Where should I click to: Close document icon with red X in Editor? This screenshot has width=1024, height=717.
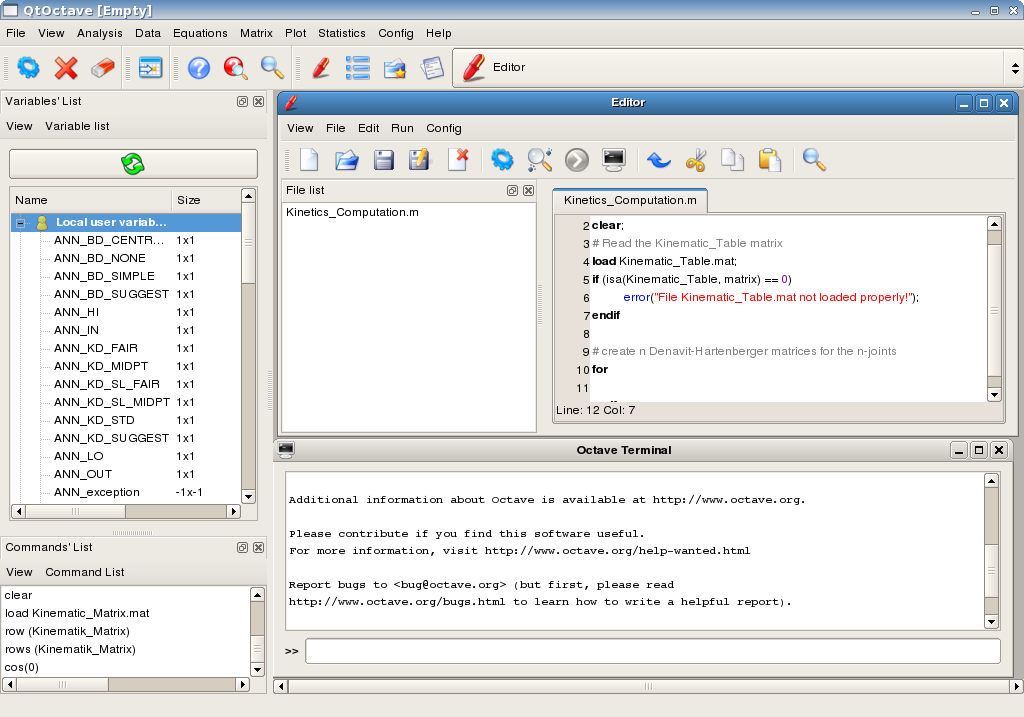(x=458, y=159)
